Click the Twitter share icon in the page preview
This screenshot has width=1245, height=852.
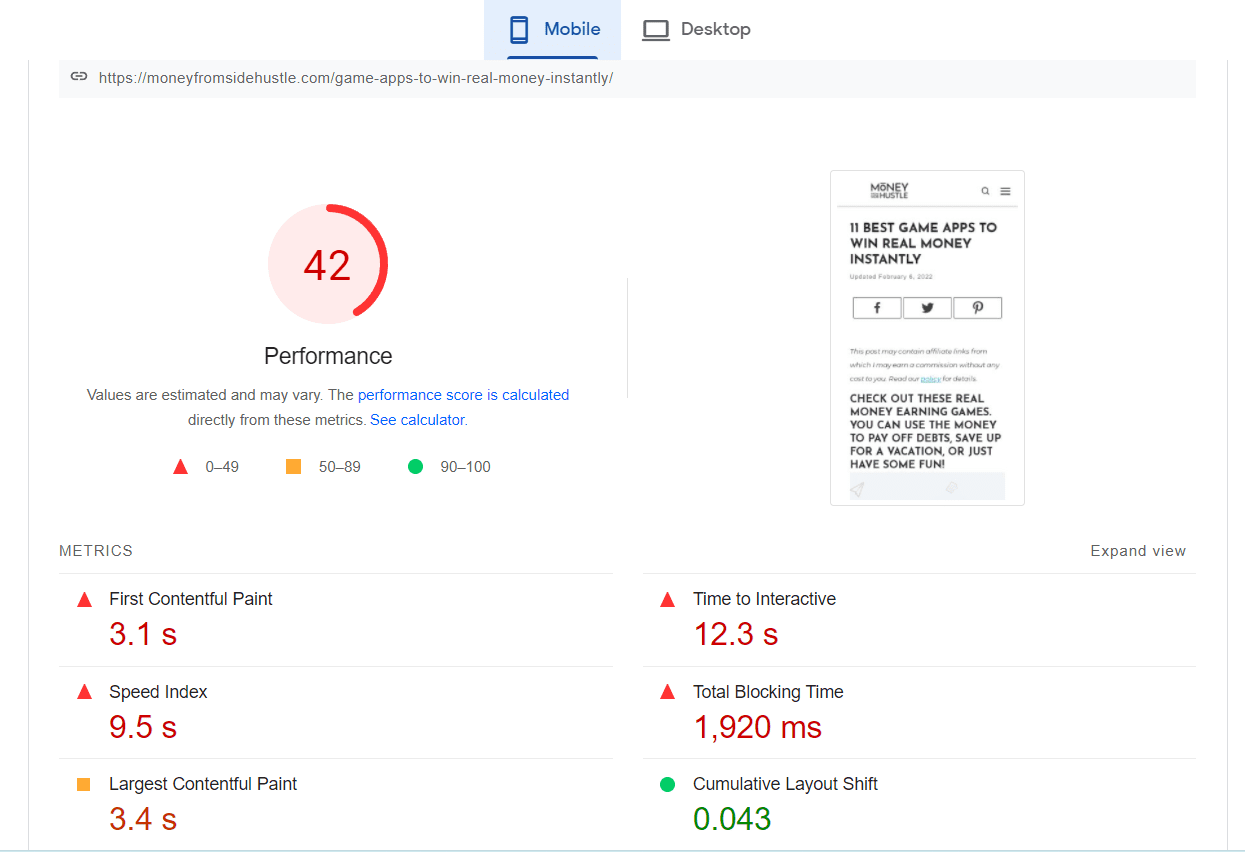927,307
